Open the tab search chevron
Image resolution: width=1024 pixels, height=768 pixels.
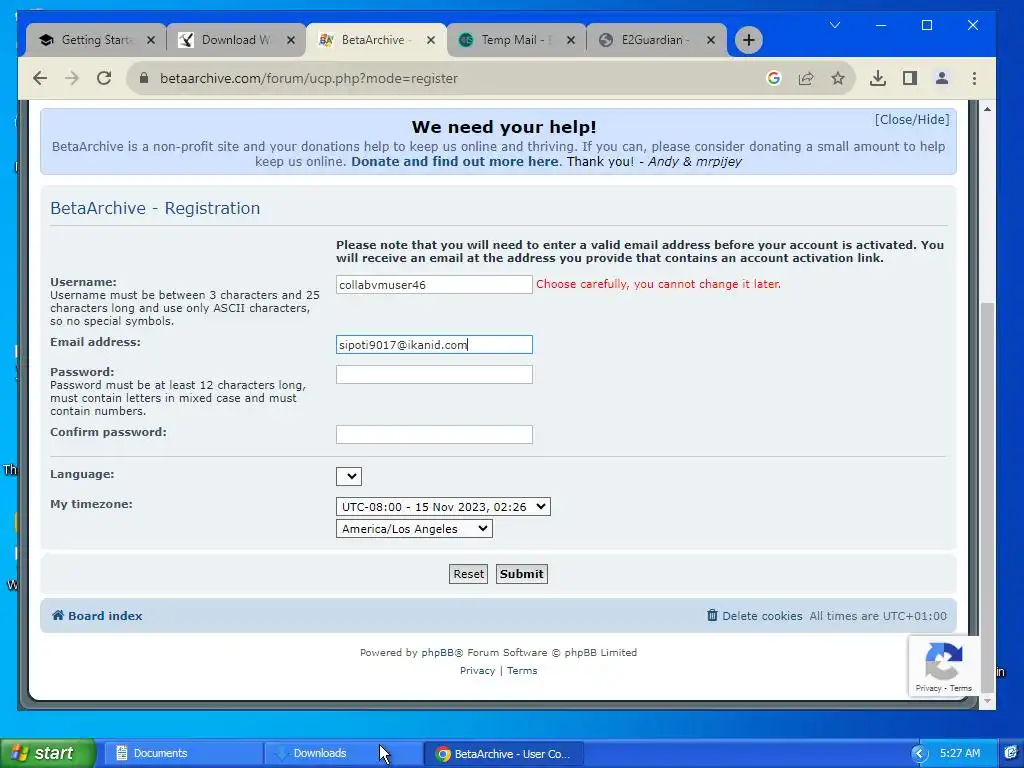coord(835,25)
